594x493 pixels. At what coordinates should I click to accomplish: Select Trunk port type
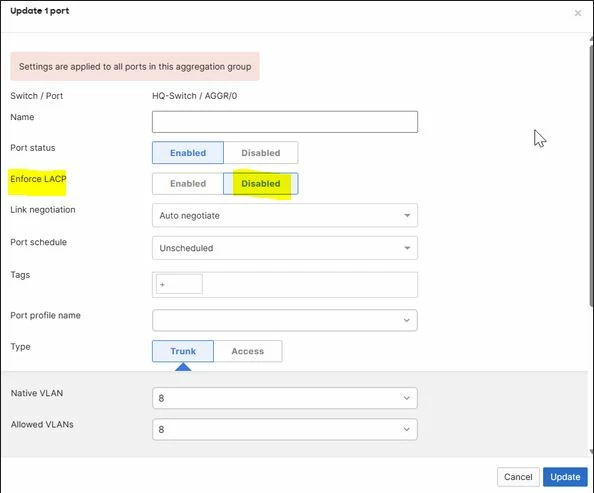pyautogui.click(x=183, y=351)
